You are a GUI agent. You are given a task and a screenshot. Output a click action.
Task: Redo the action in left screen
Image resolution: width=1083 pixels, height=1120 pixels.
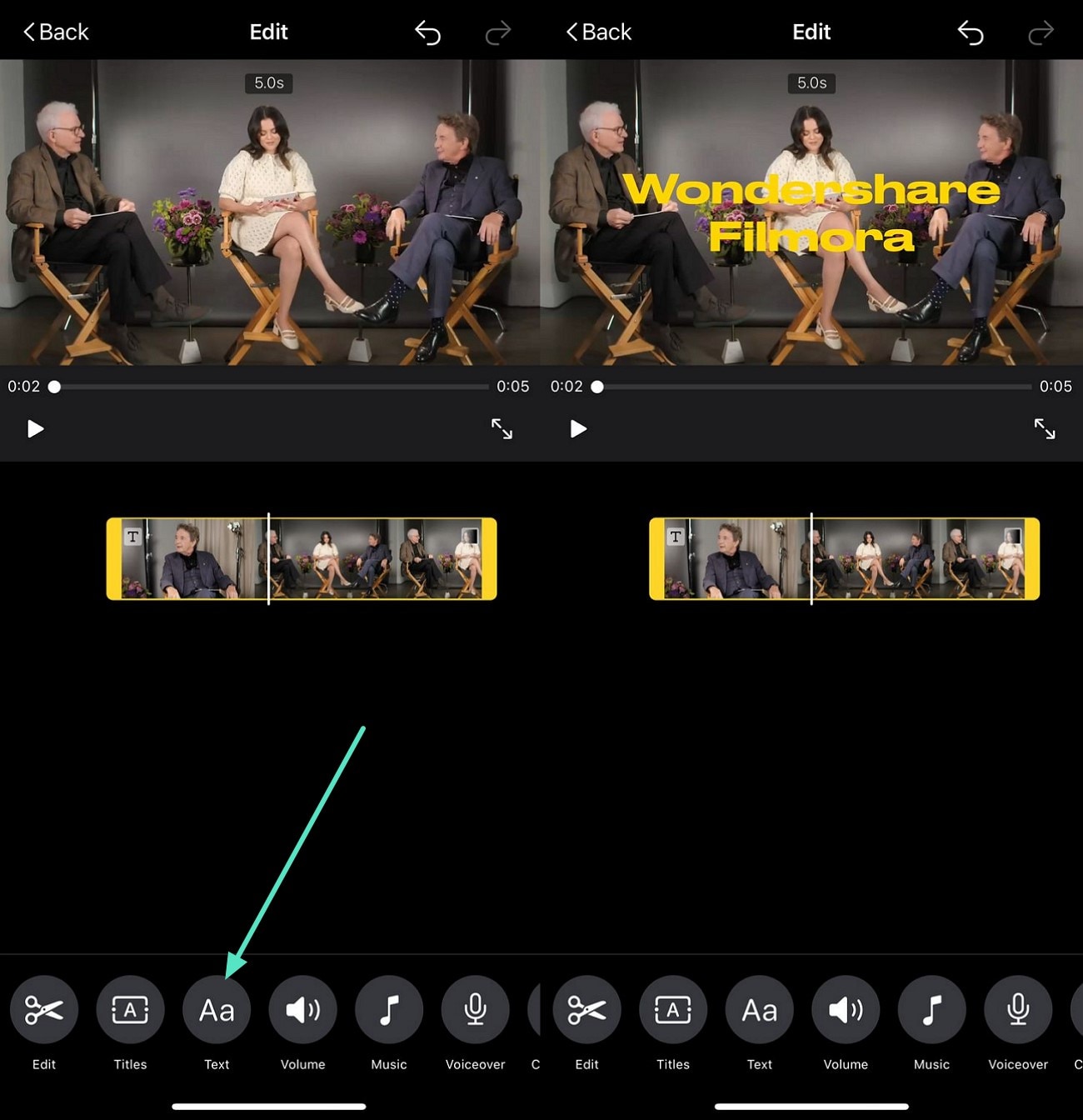(x=498, y=33)
